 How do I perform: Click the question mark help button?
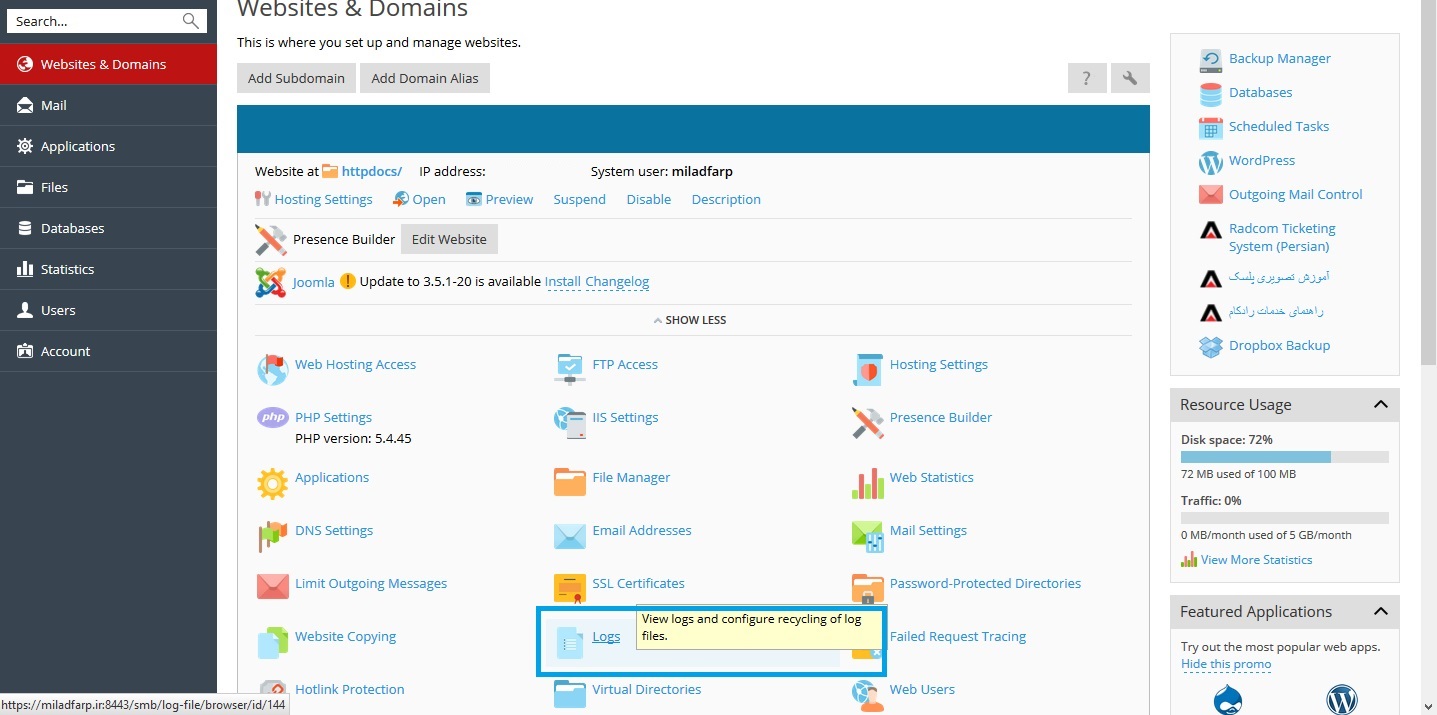[x=1086, y=78]
